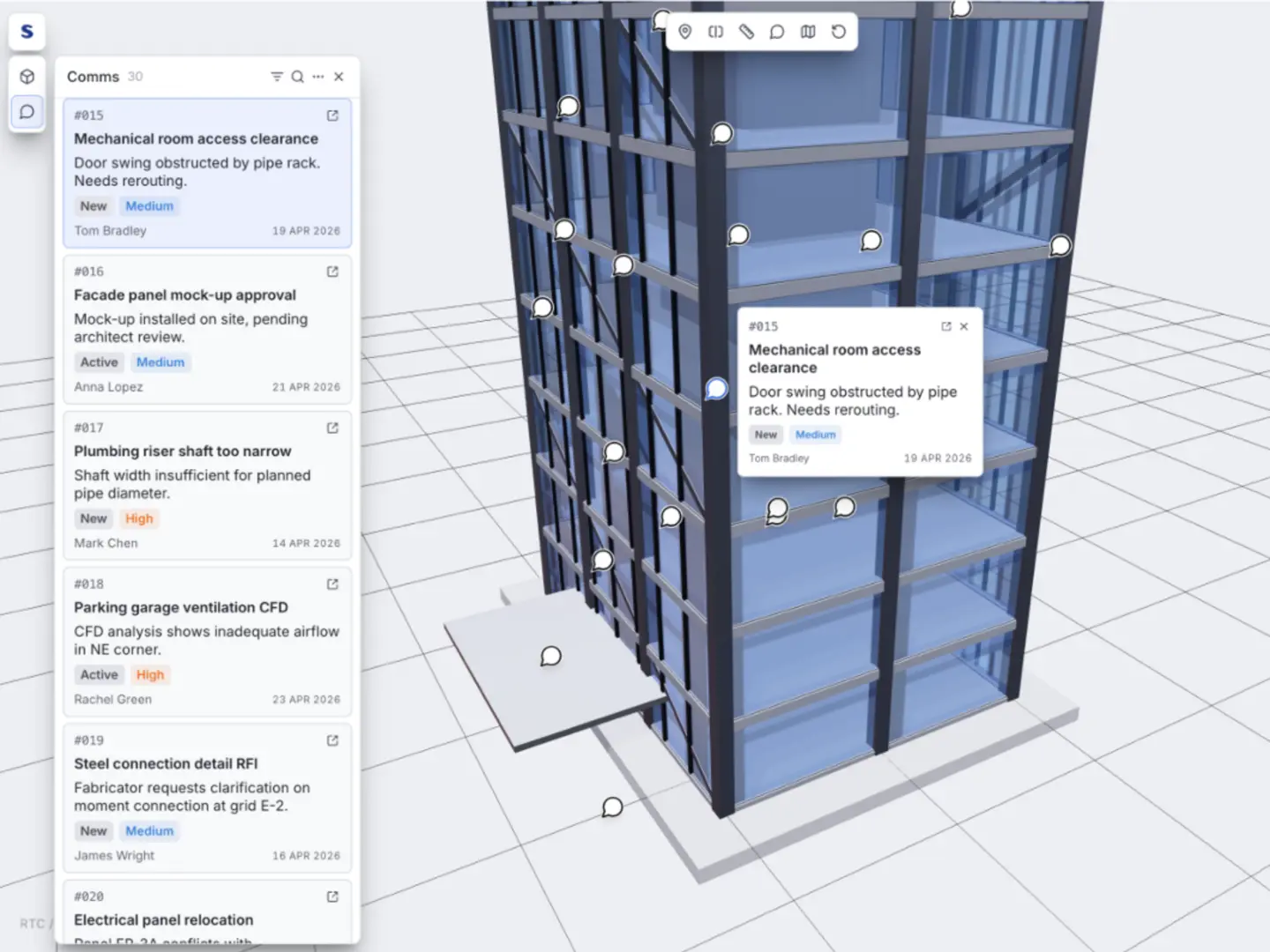Select the location pin tool
The width and height of the screenshot is (1270, 952).
pos(685,32)
